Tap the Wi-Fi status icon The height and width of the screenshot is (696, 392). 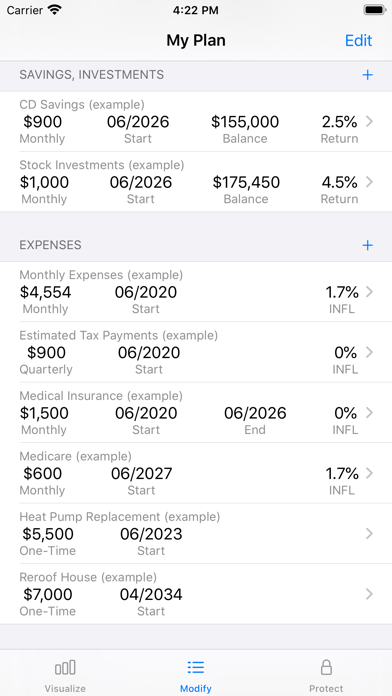[x=55, y=10]
